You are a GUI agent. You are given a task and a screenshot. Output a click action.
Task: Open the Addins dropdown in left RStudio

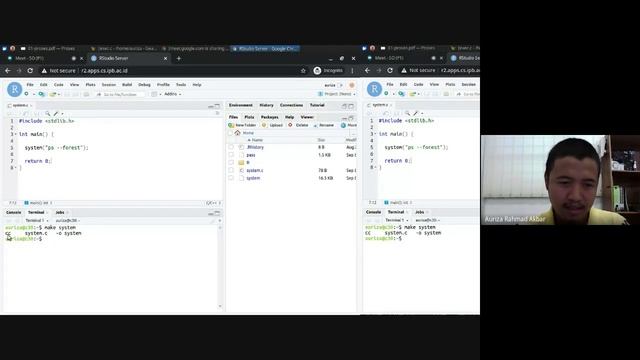coord(173,94)
